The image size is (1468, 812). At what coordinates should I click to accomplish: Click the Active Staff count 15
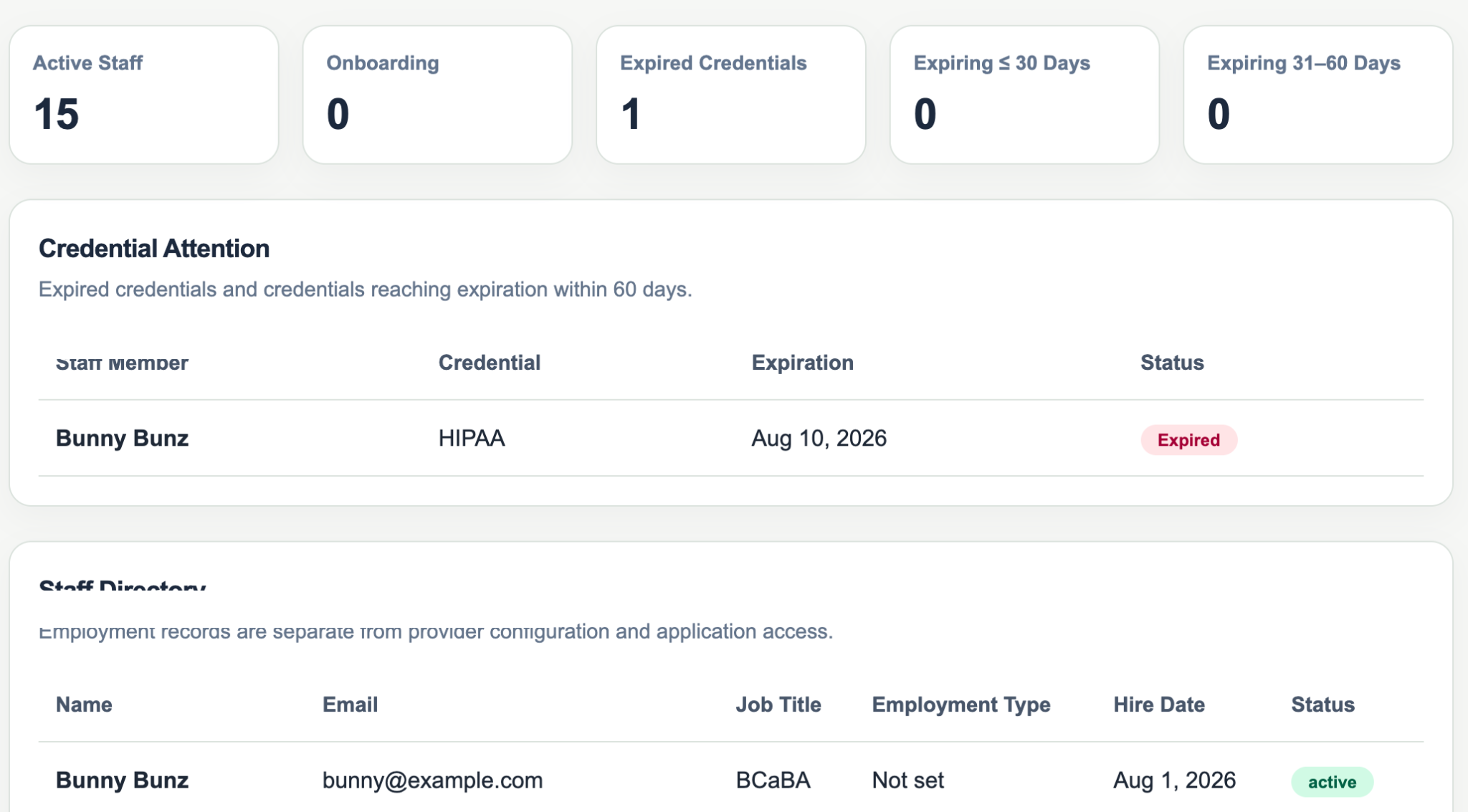57,114
